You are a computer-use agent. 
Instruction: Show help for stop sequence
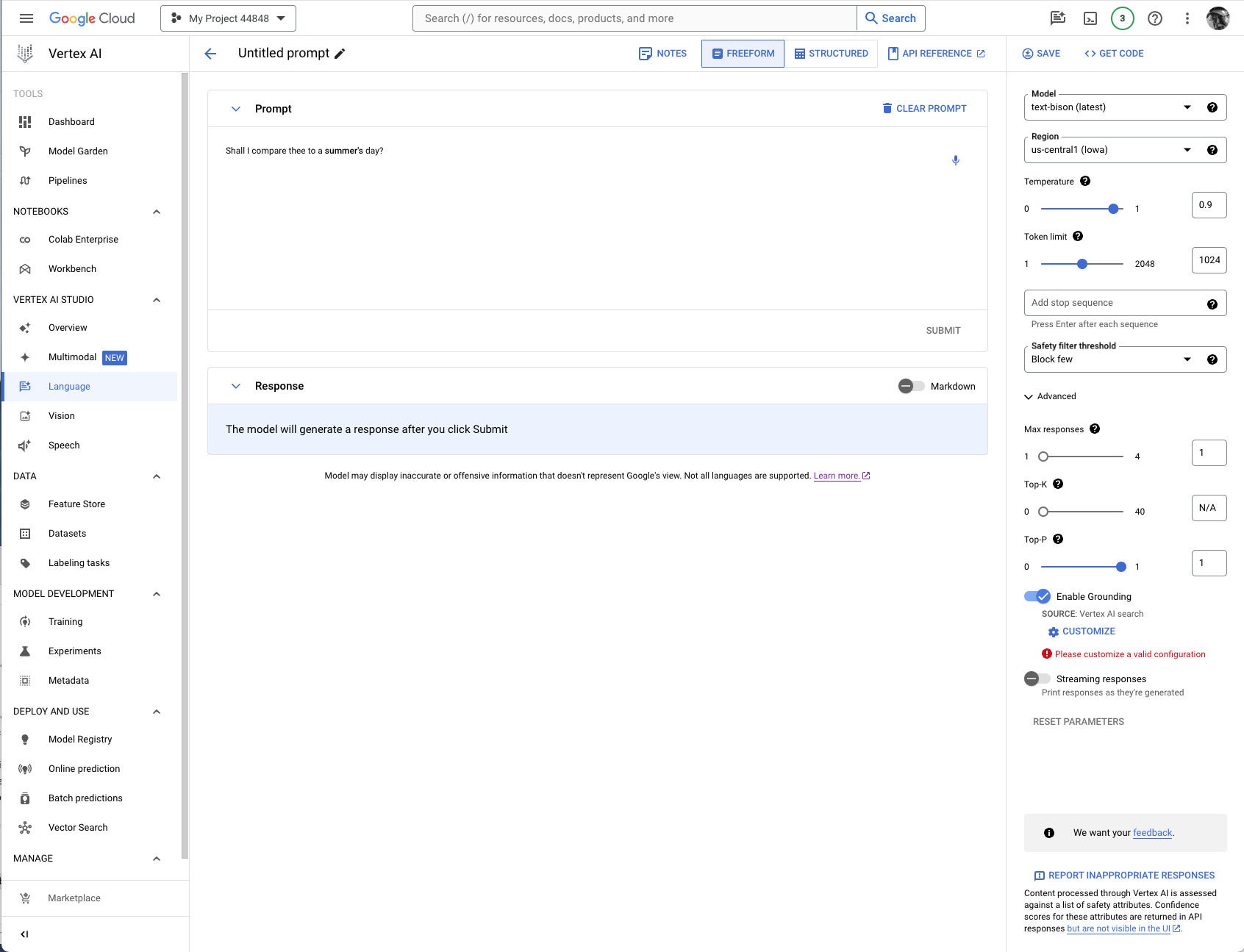coord(1212,304)
